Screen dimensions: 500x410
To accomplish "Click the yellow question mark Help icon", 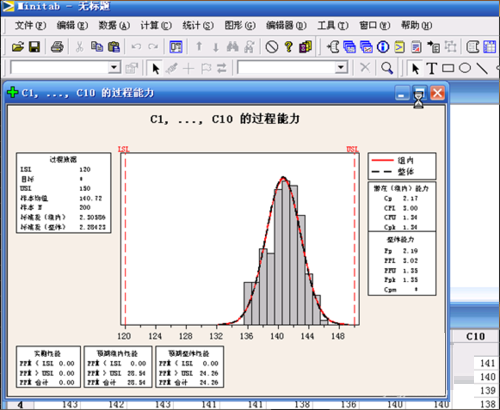I will point(289,47).
